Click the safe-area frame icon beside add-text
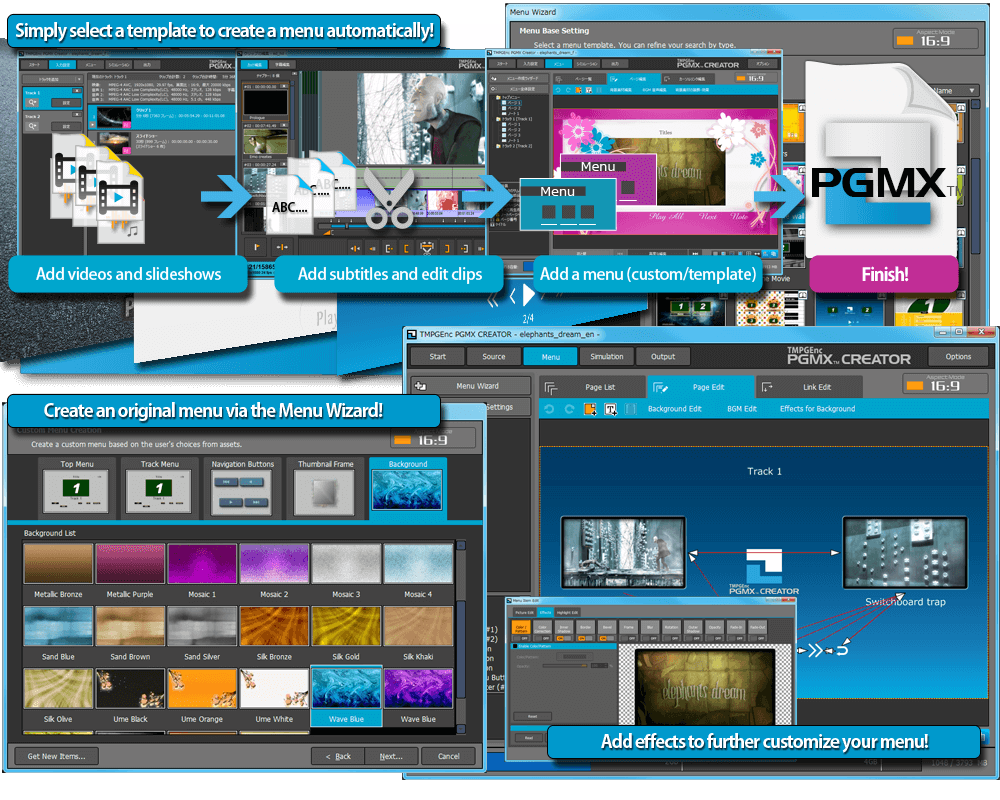This screenshot has width=1000, height=800. (631, 409)
